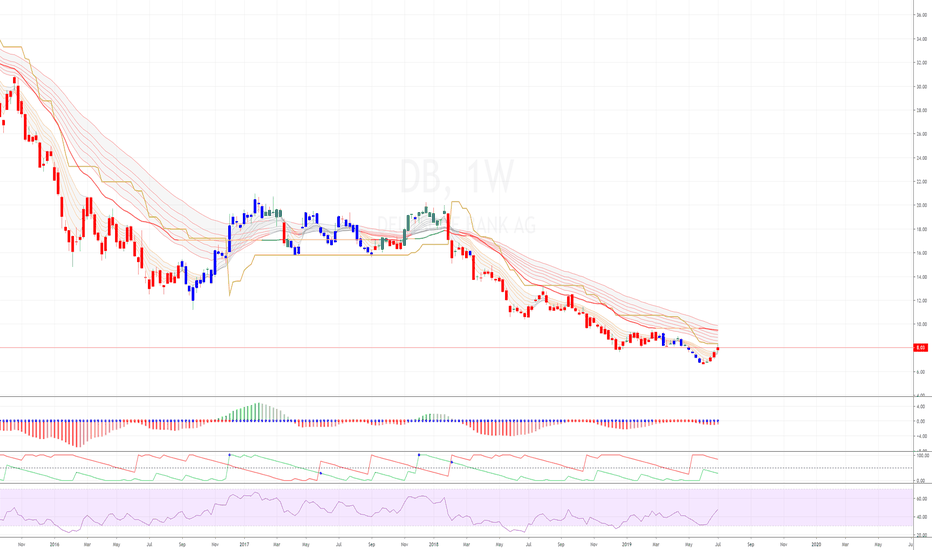Click the 30.00 price axis label
Image resolution: width=932 pixels, height=550 pixels.
921,86
